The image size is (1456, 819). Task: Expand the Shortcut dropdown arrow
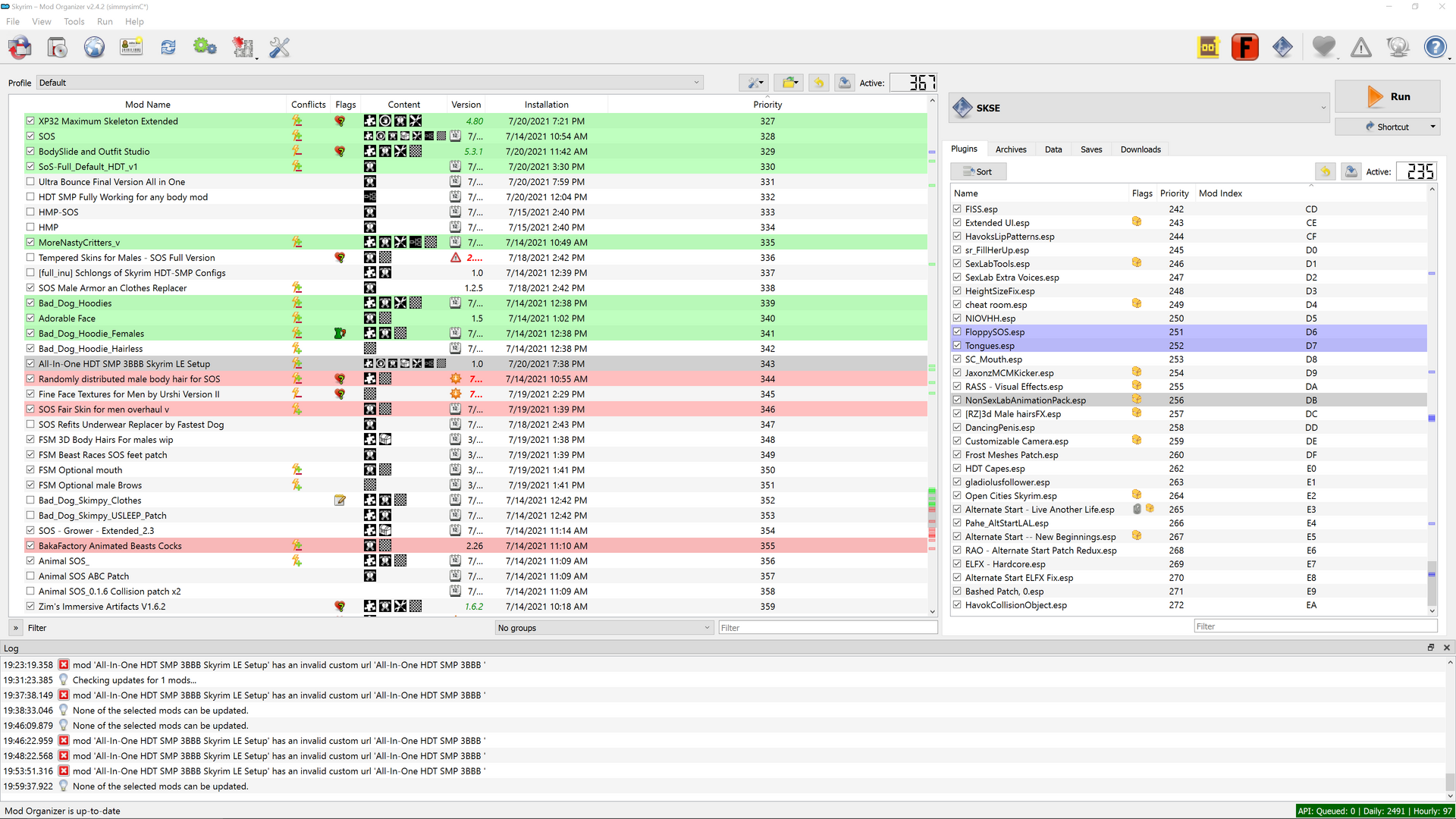[1432, 127]
